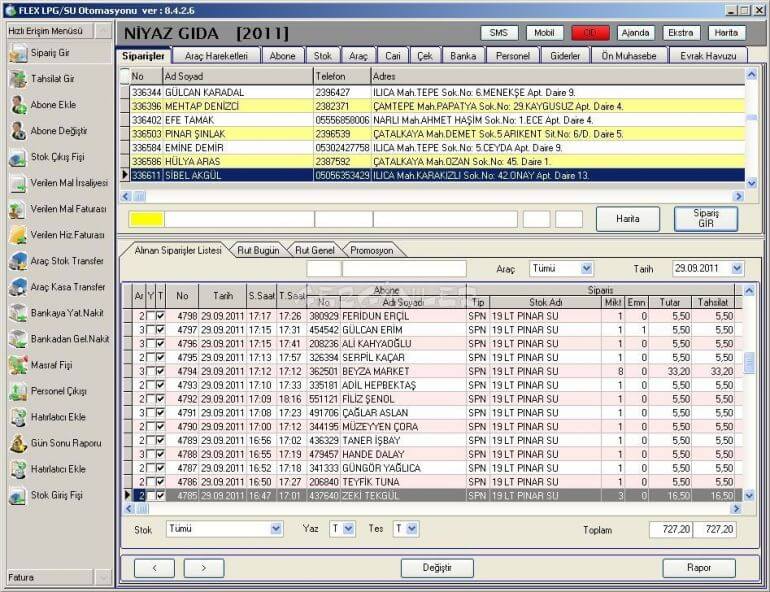
Task: Open the Tarih date picker dropdown
Action: [x=737, y=269]
